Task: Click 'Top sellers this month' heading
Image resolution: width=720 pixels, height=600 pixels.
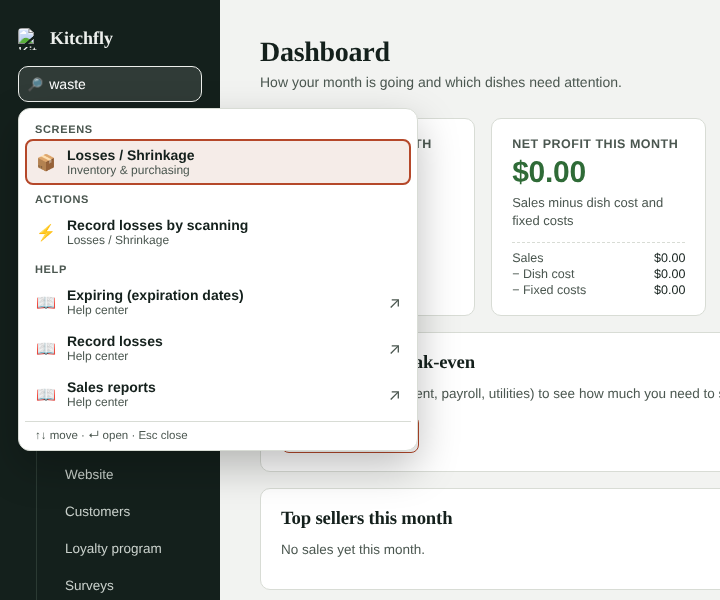Action: click(x=366, y=518)
